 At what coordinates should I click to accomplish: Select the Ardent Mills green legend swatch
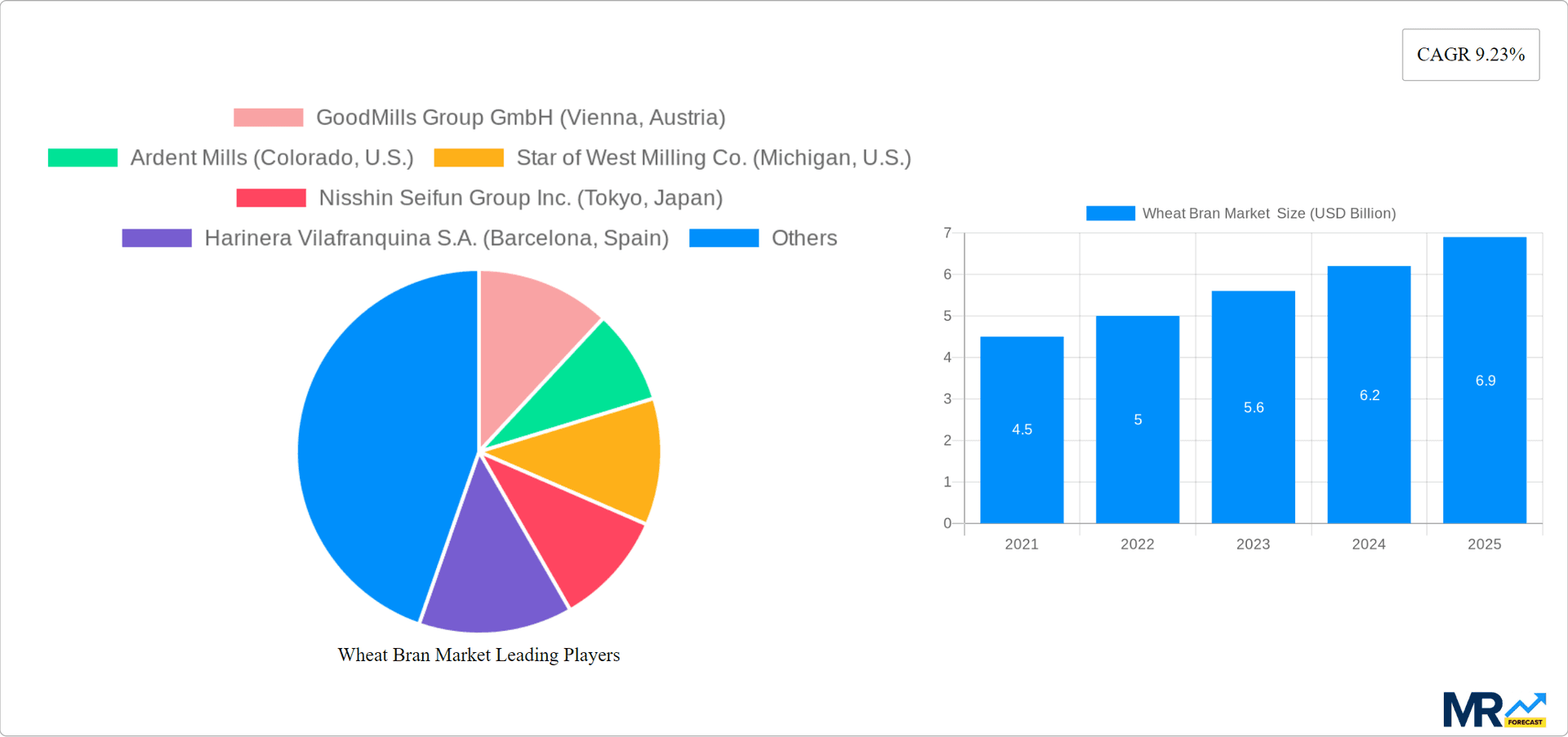click(81, 158)
